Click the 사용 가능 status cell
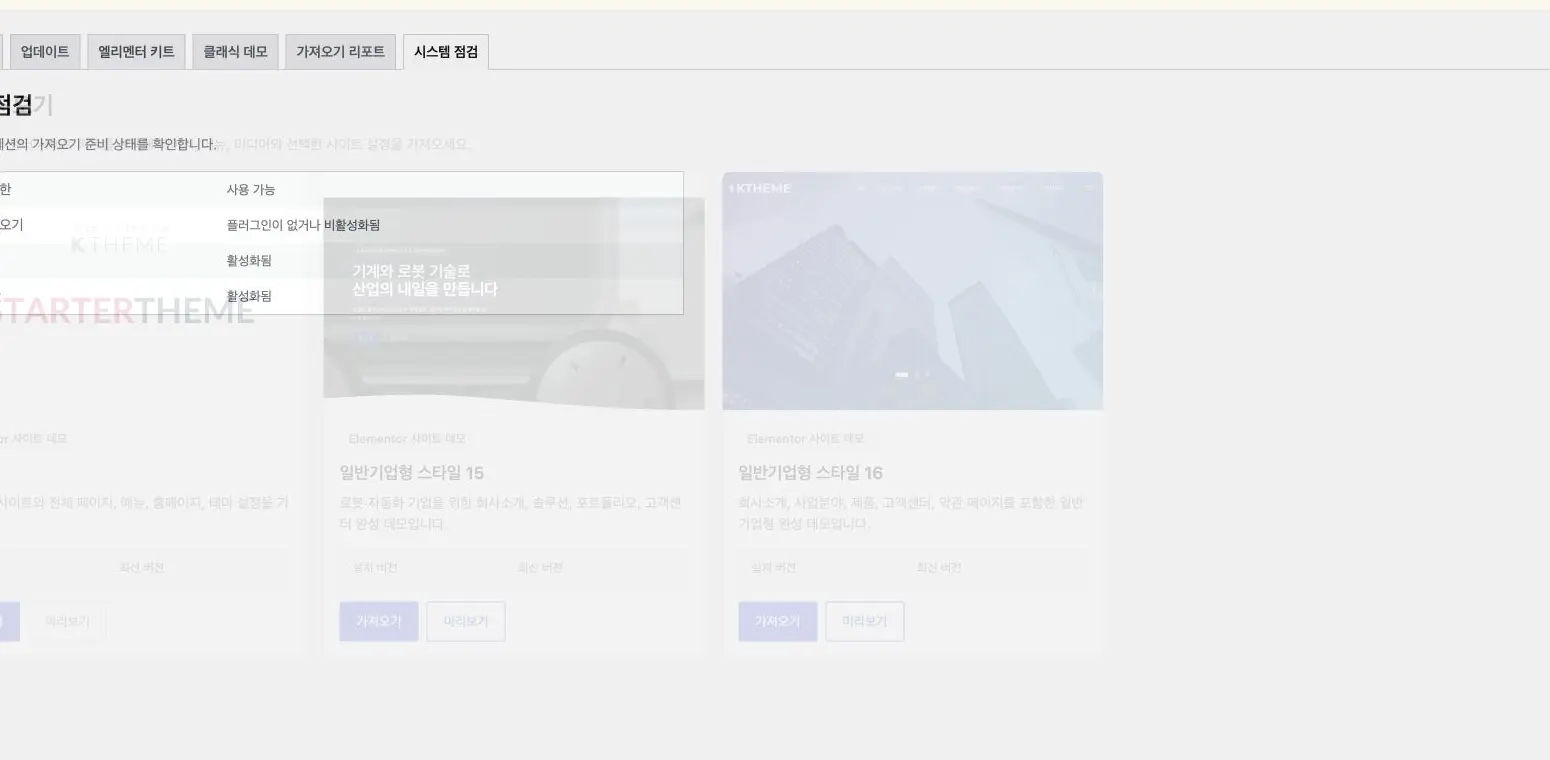1550x760 pixels. [251, 190]
